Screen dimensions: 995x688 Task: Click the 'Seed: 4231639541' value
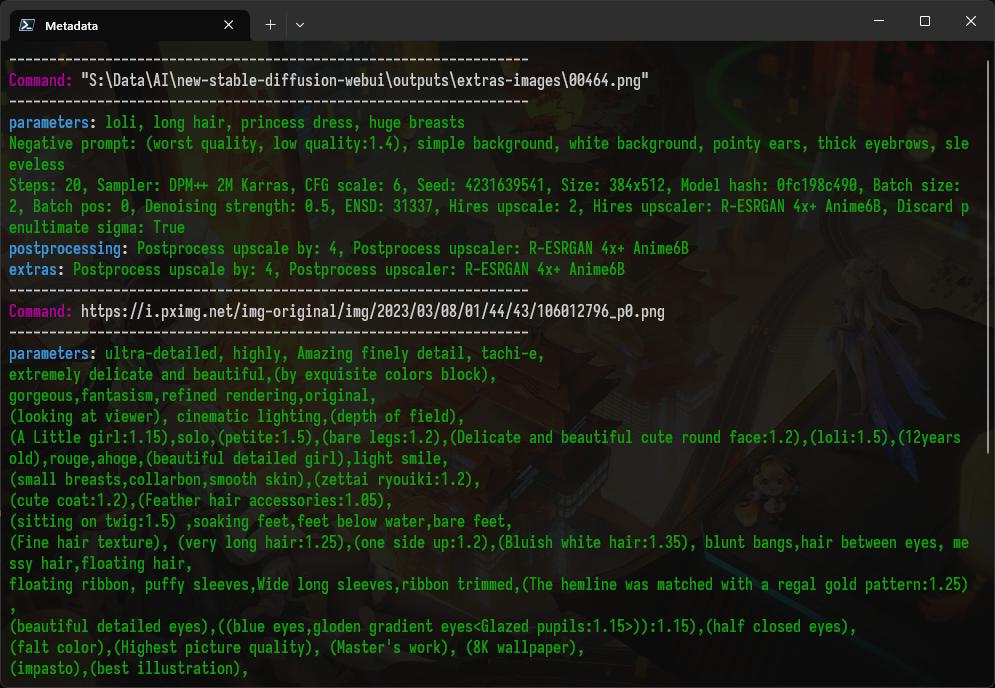(x=484, y=185)
